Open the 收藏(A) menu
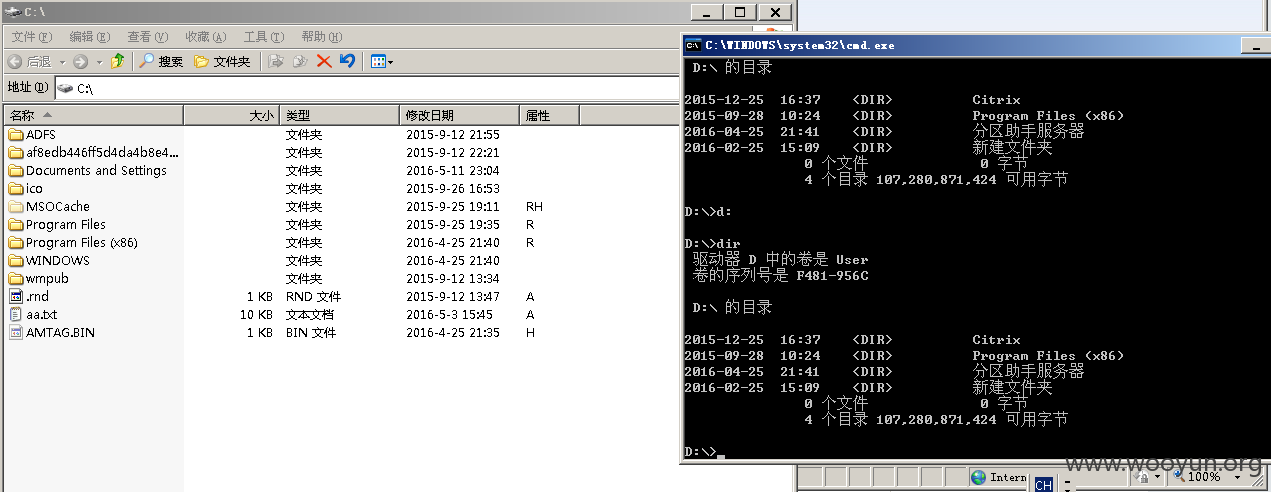 [205, 36]
